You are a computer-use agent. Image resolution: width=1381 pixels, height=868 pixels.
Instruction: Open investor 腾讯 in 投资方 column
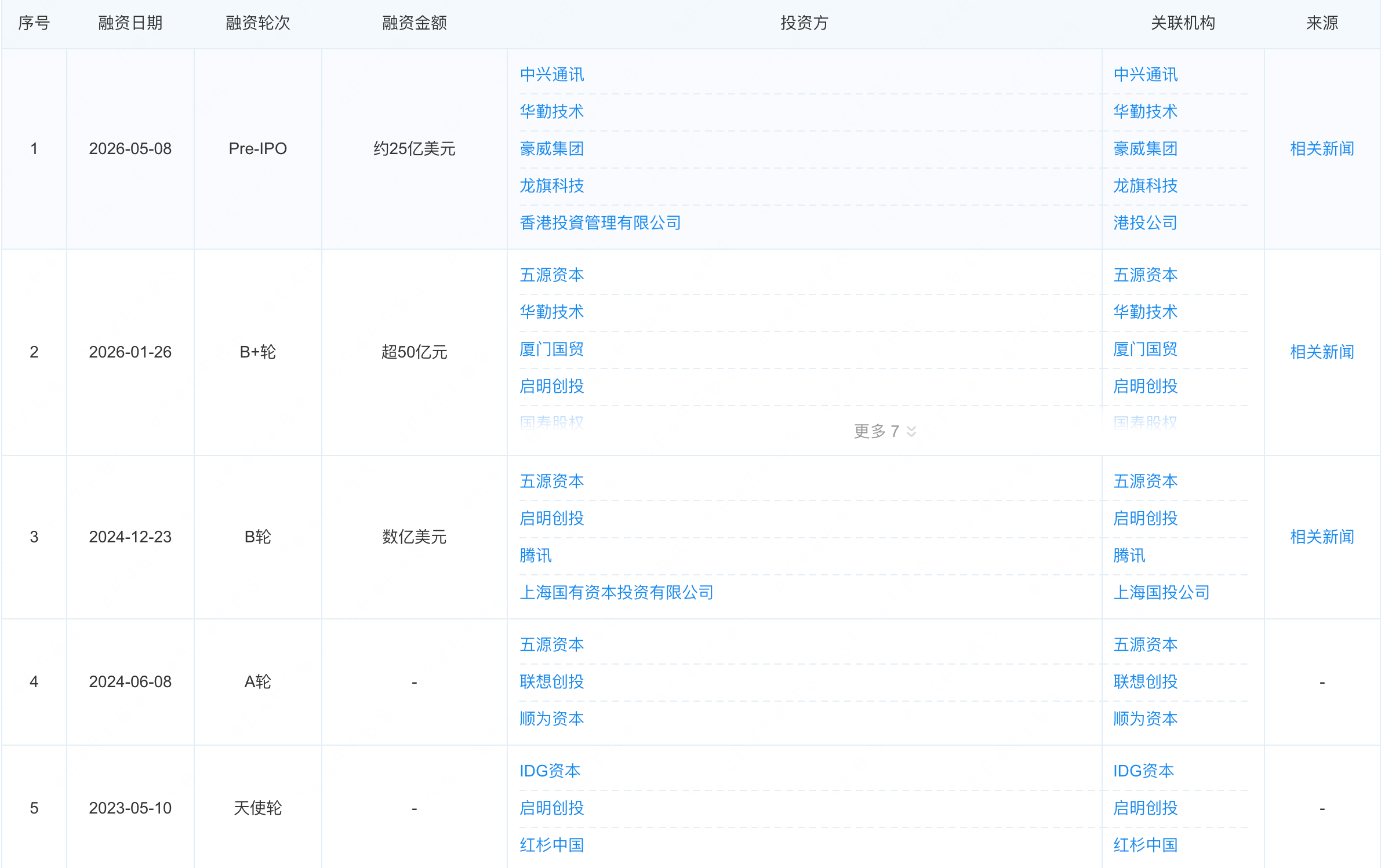(536, 556)
